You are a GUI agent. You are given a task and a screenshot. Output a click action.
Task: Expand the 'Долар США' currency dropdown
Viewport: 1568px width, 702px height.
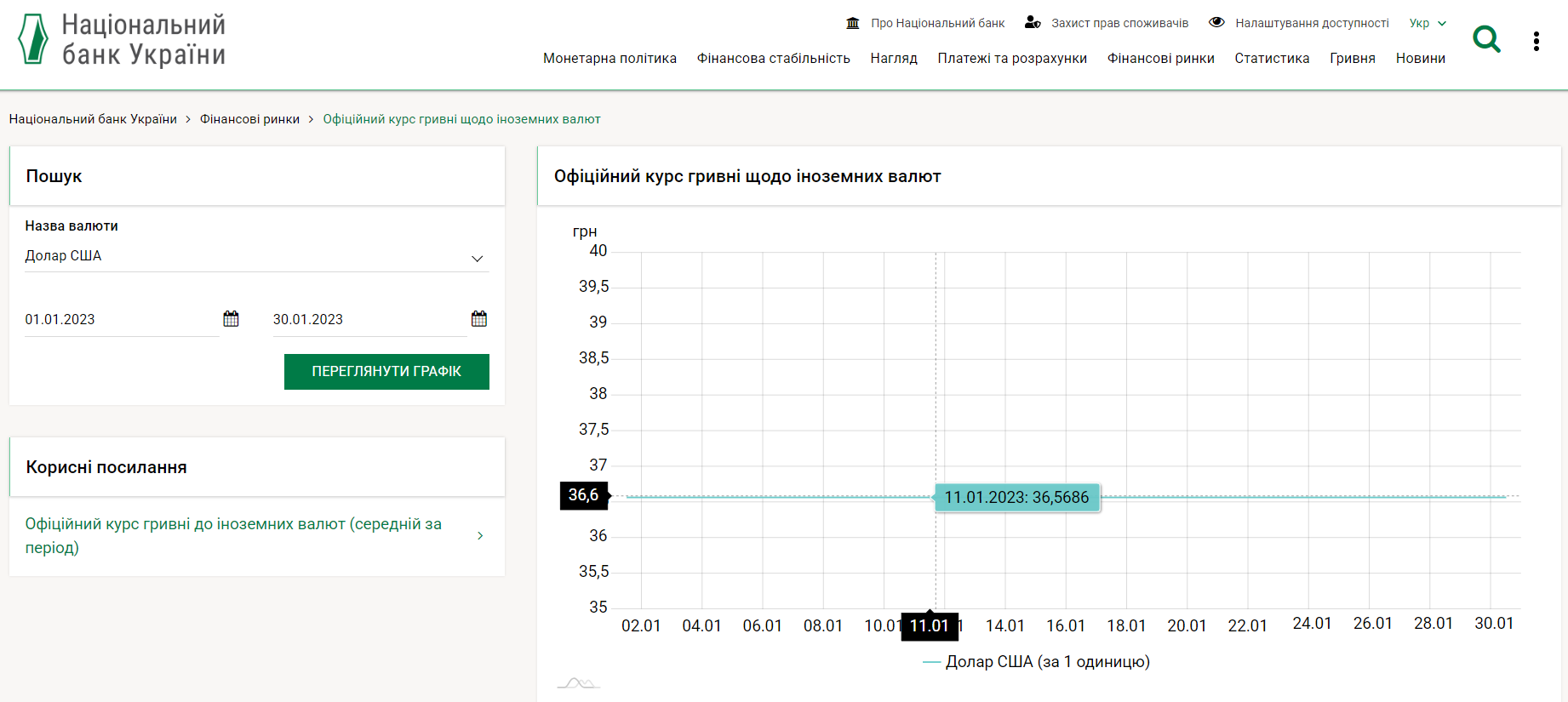coord(256,256)
